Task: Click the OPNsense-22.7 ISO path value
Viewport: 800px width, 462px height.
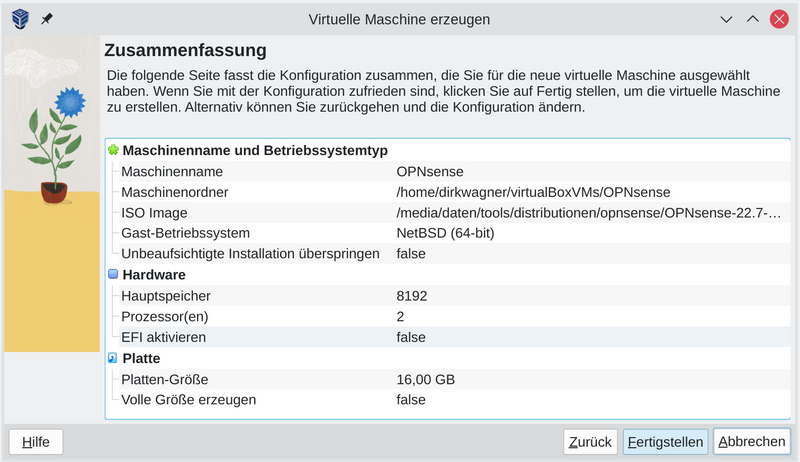Action: pyautogui.click(x=589, y=213)
